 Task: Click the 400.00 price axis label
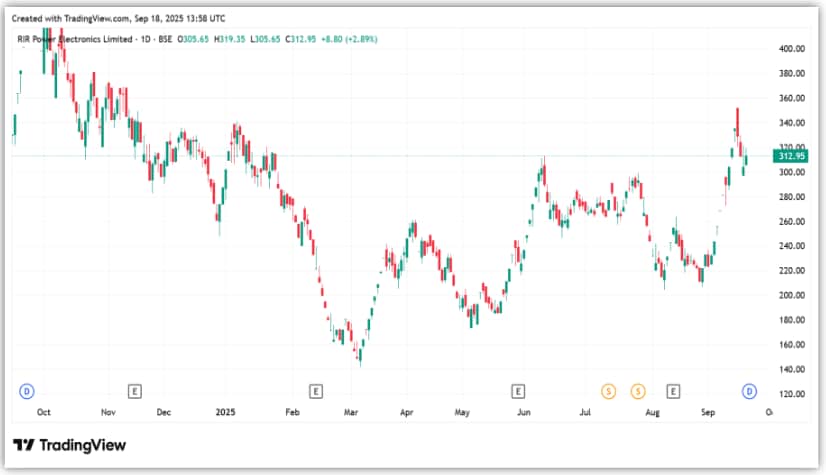coord(791,49)
